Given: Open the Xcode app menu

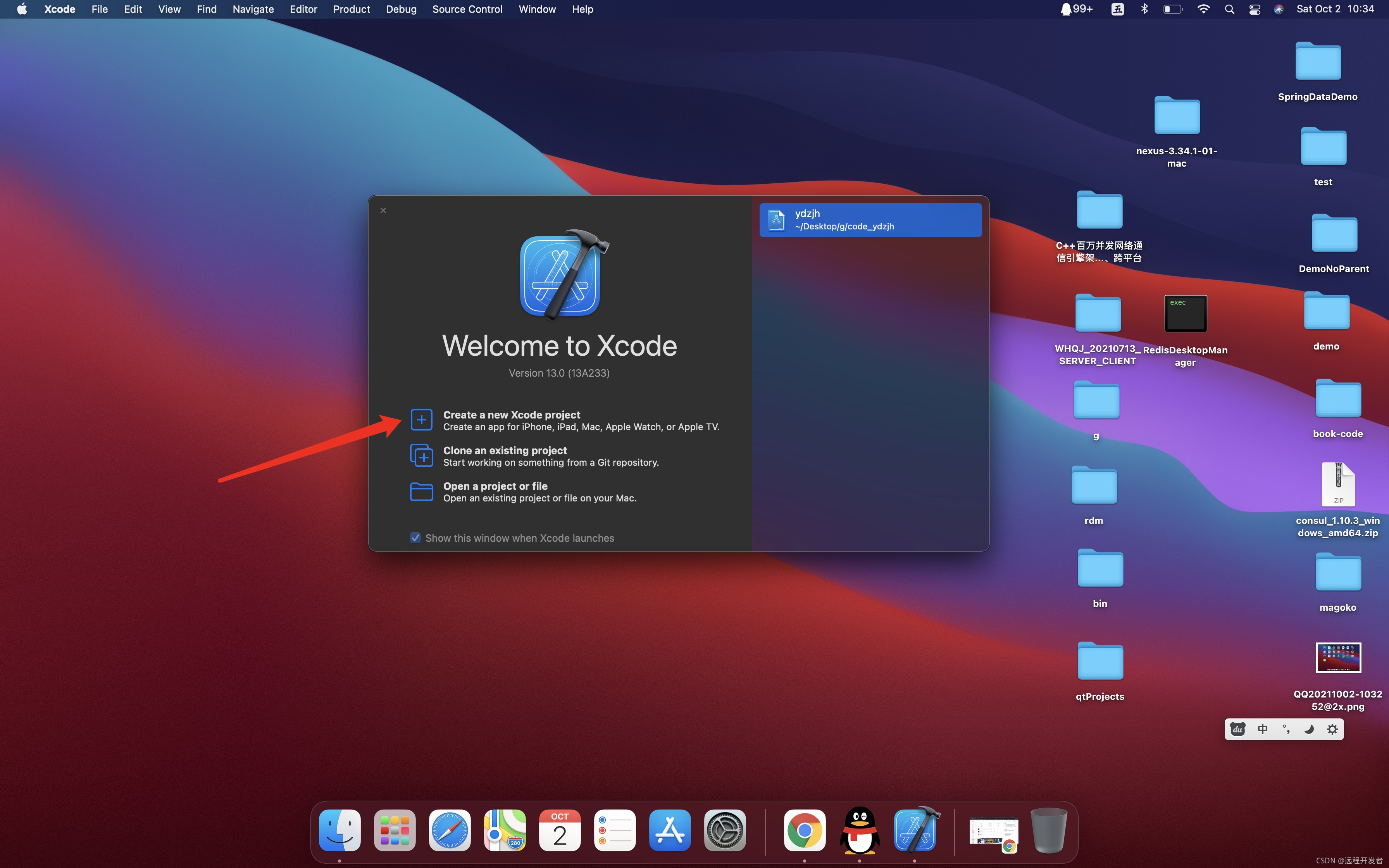Looking at the screenshot, I should point(60,9).
